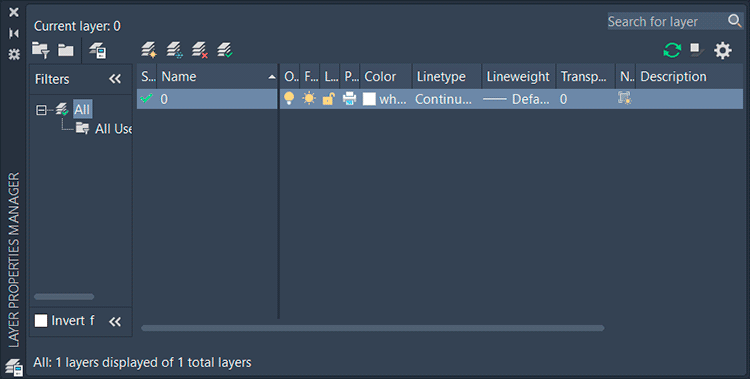Click the Description column header
The height and width of the screenshot is (379, 750).
click(689, 77)
